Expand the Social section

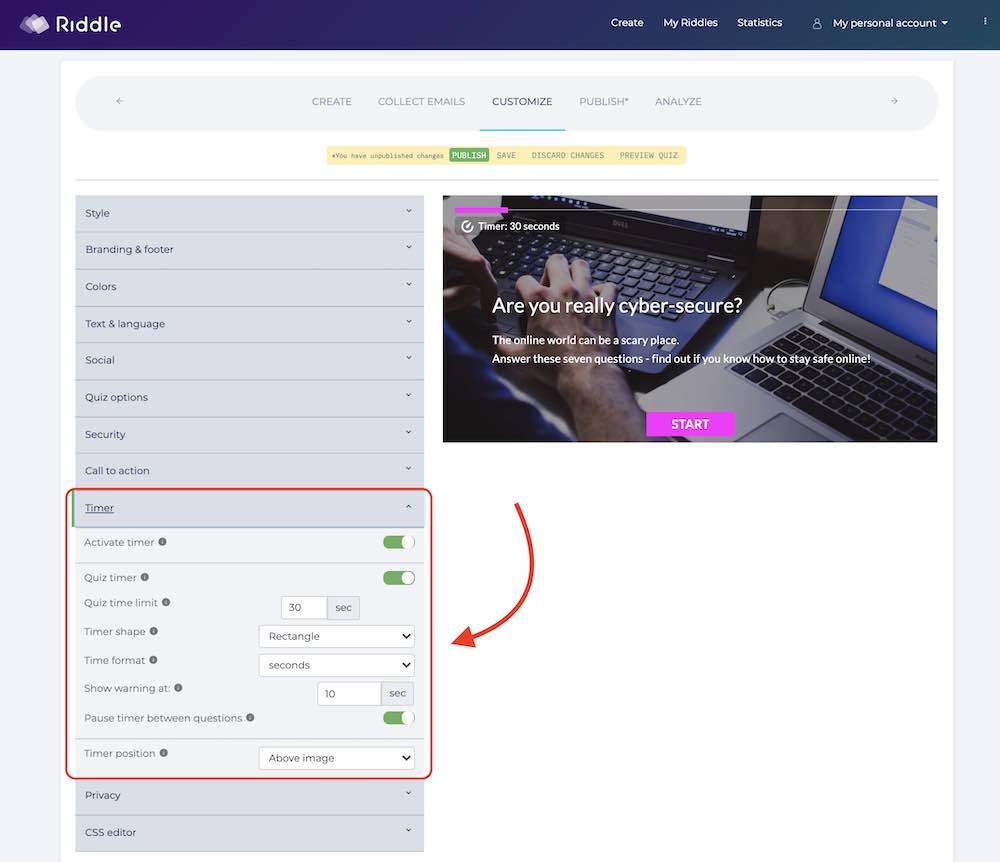tap(249, 360)
